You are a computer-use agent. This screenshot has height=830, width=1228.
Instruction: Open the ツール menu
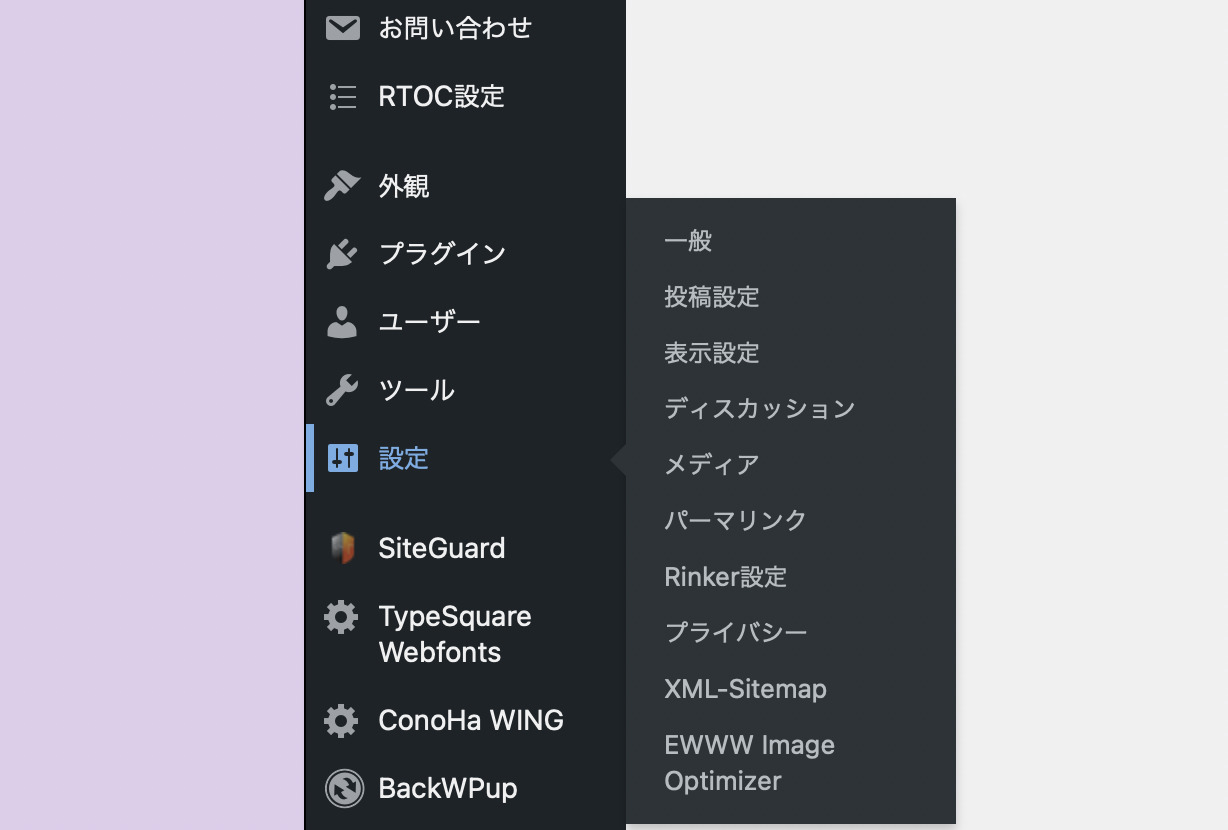(x=417, y=390)
